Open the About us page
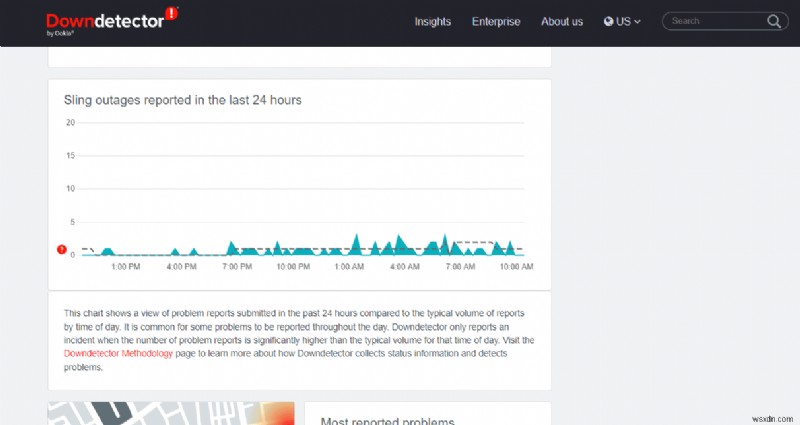 (x=562, y=21)
